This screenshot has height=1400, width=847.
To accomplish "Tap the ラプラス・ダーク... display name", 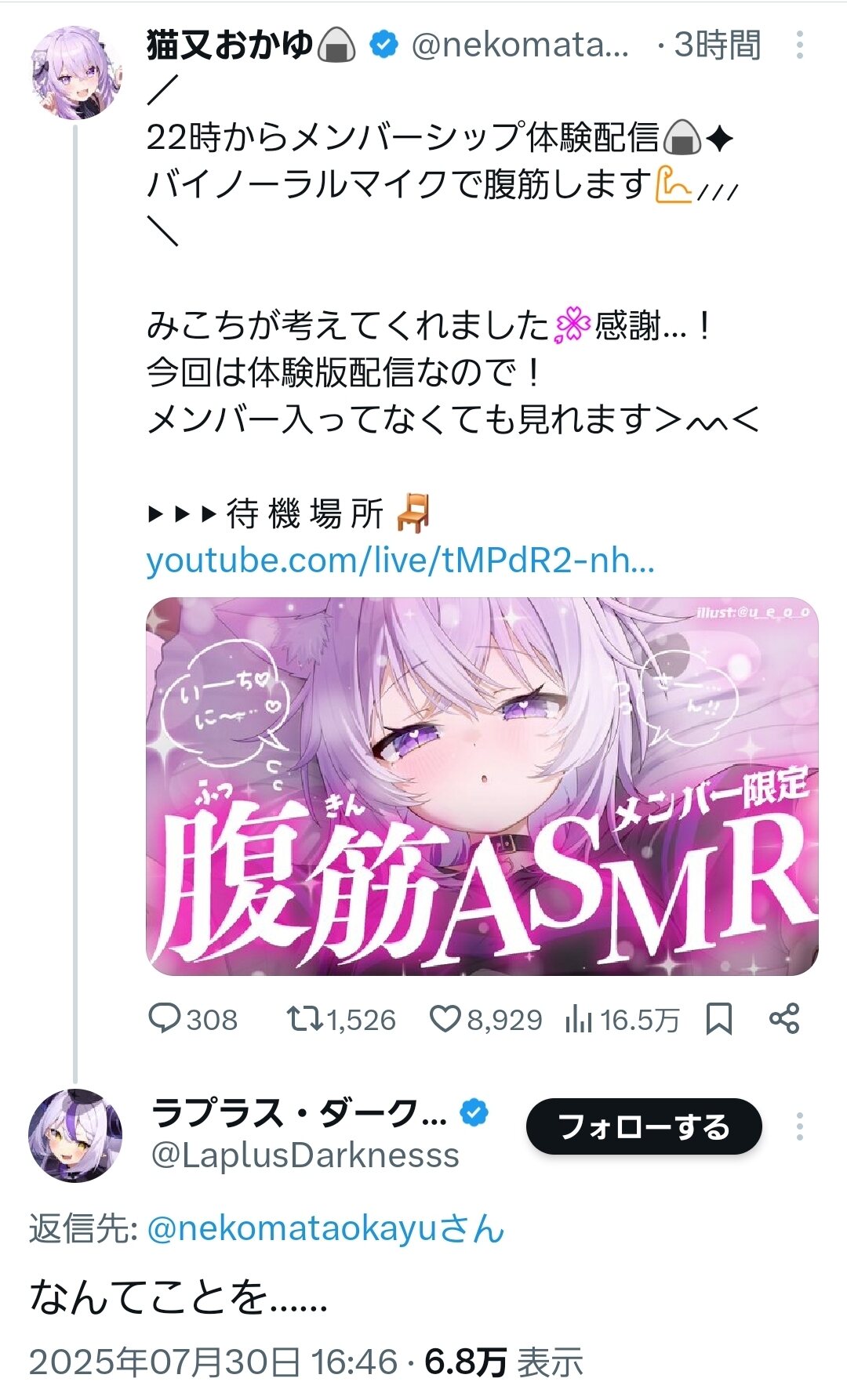I will pyautogui.click(x=299, y=1113).
